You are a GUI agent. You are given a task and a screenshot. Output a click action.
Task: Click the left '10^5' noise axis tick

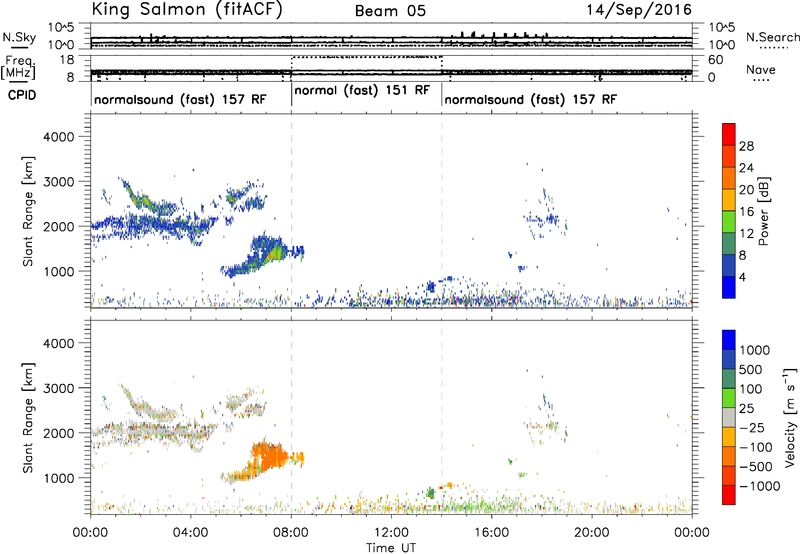(x=61, y=28)
